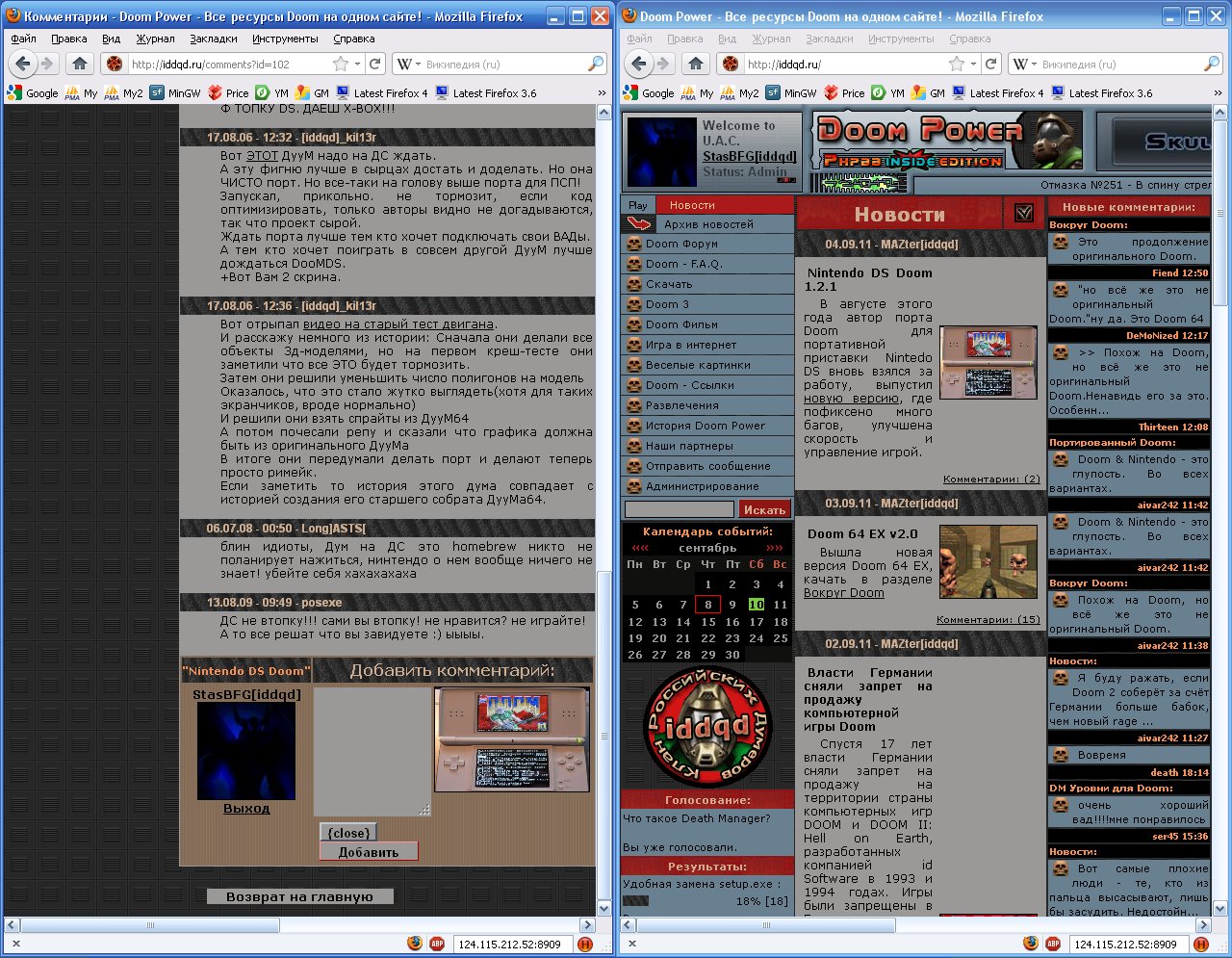Show more bookmarks chevron in left window
This screenshot has width=1232, height=958.
click(603, 93)
